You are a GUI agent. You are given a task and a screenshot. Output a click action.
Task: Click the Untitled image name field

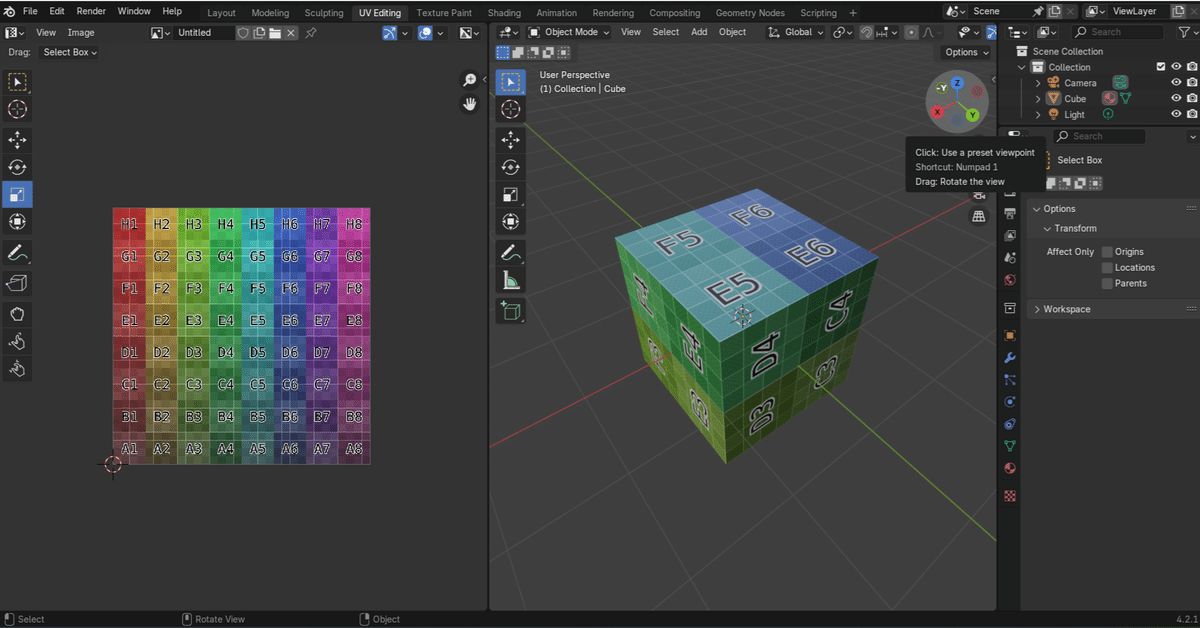coord(205,33)
